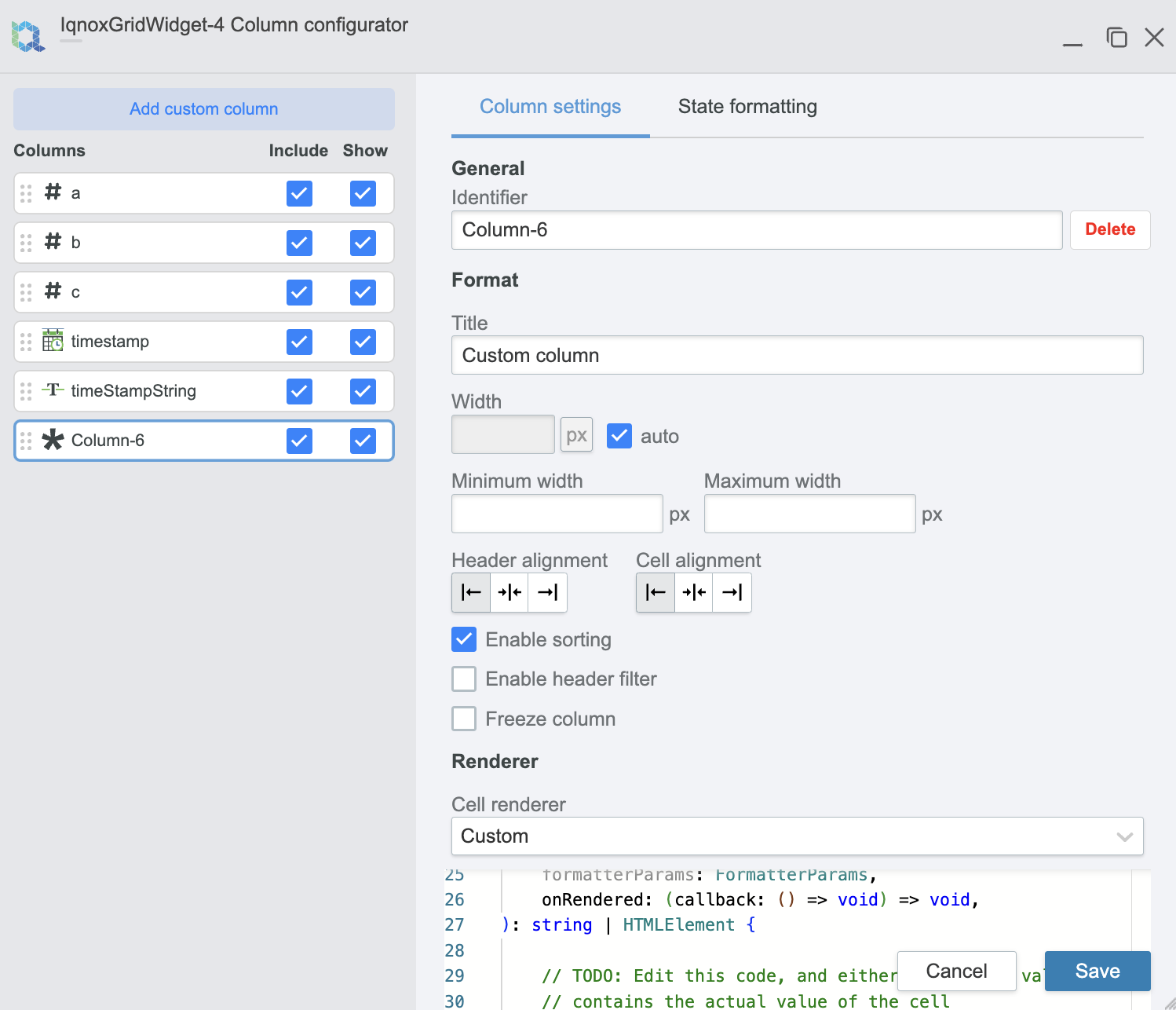Center the cell alignment
1176x1010 pixels.
pos(694,592)
